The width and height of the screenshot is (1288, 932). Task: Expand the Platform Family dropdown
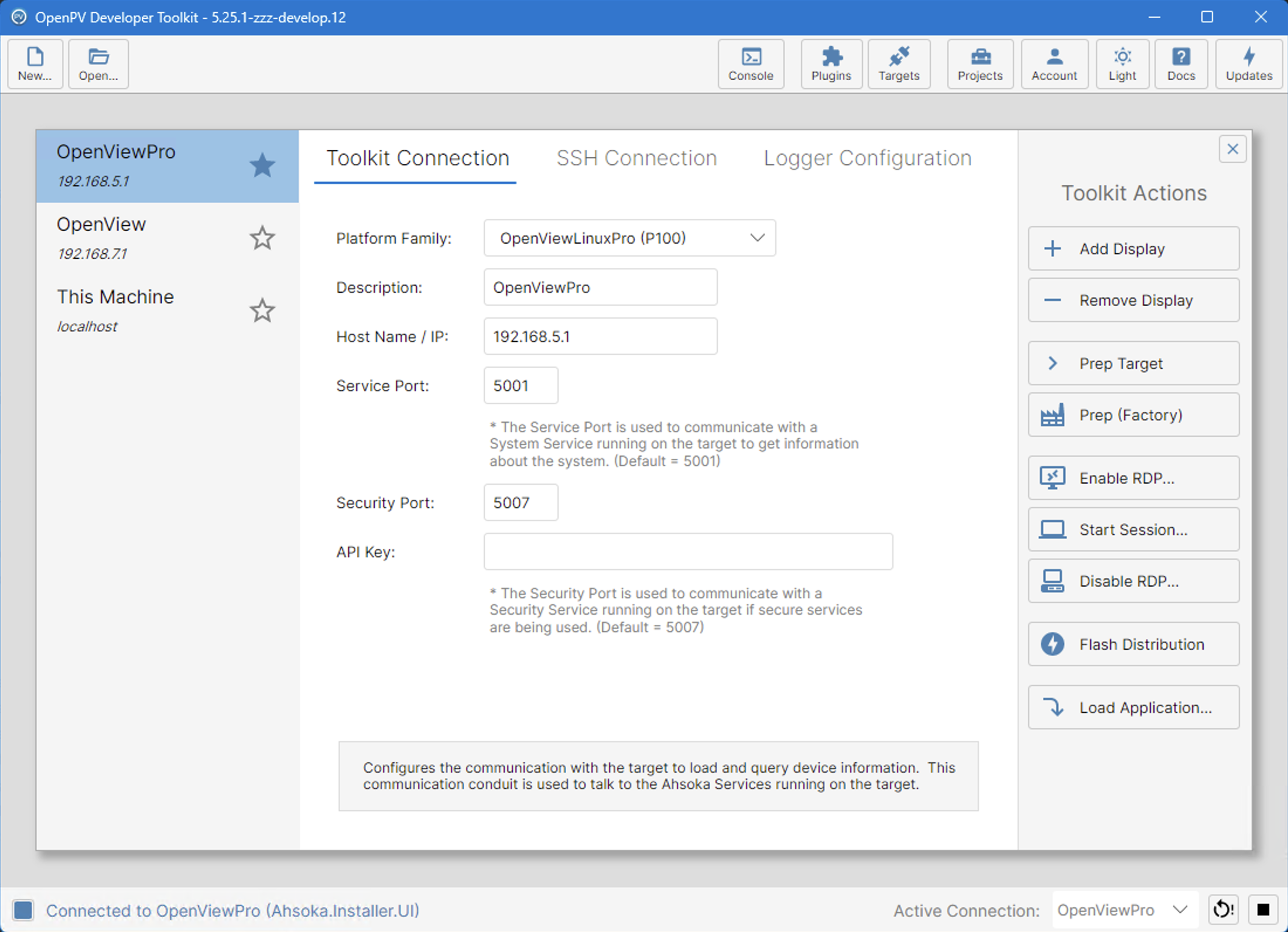tap(629, 238)
